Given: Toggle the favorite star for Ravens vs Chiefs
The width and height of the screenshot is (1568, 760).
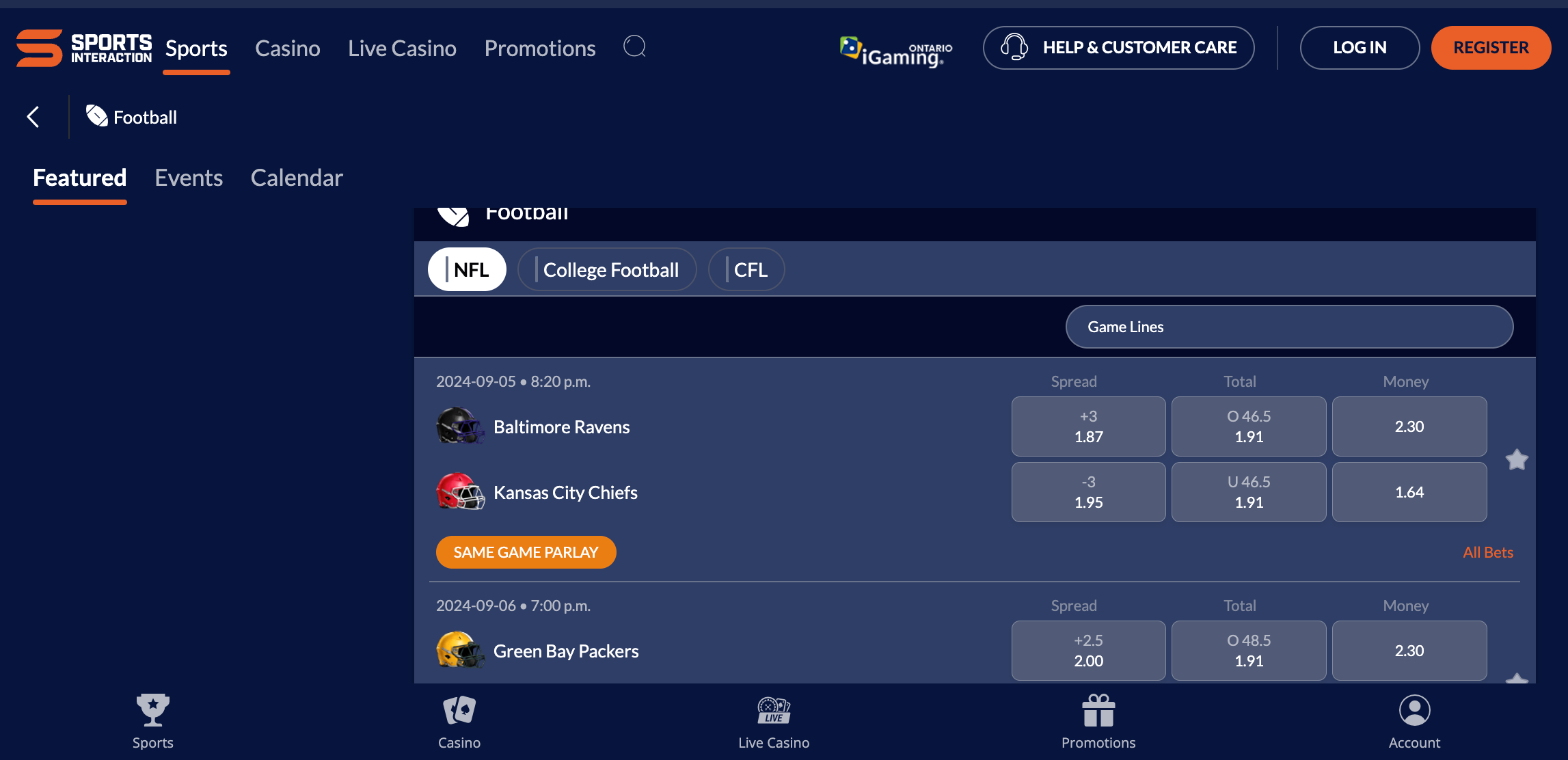Looking at the screenshot, I should (x=1516, y=460).
